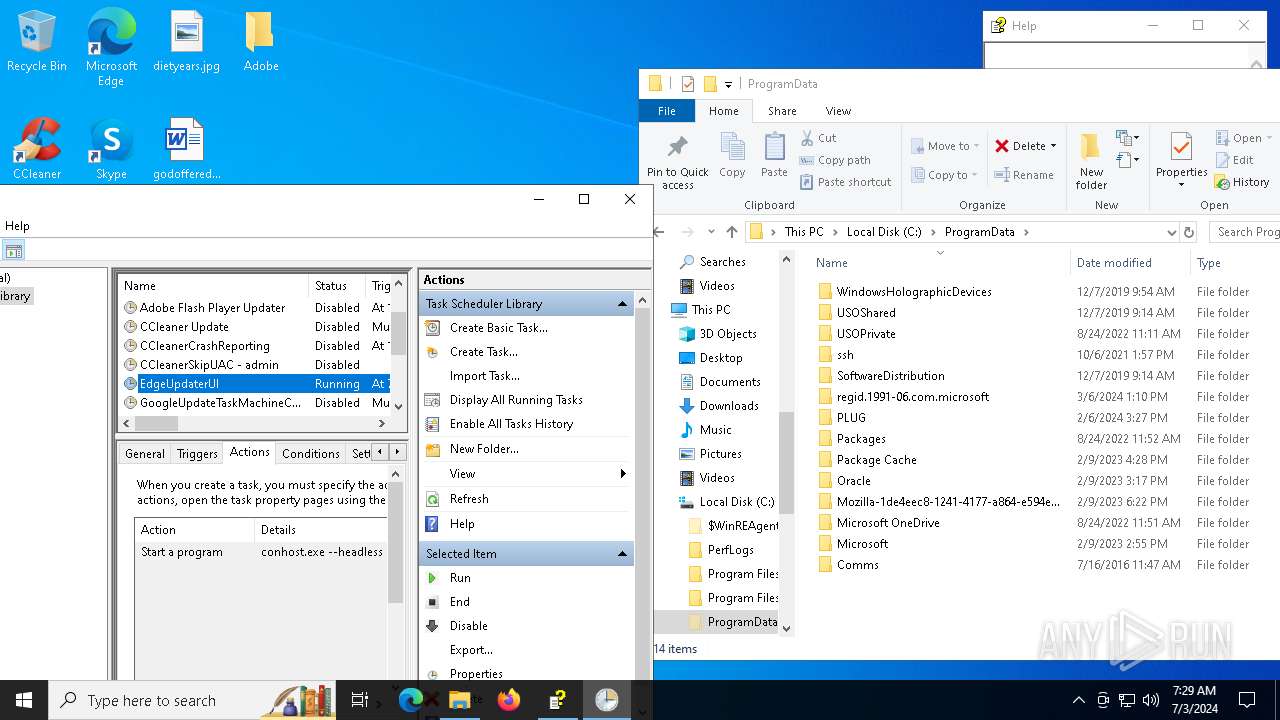
Task: Click Create Basic Task action
Action: pos(498,328)
